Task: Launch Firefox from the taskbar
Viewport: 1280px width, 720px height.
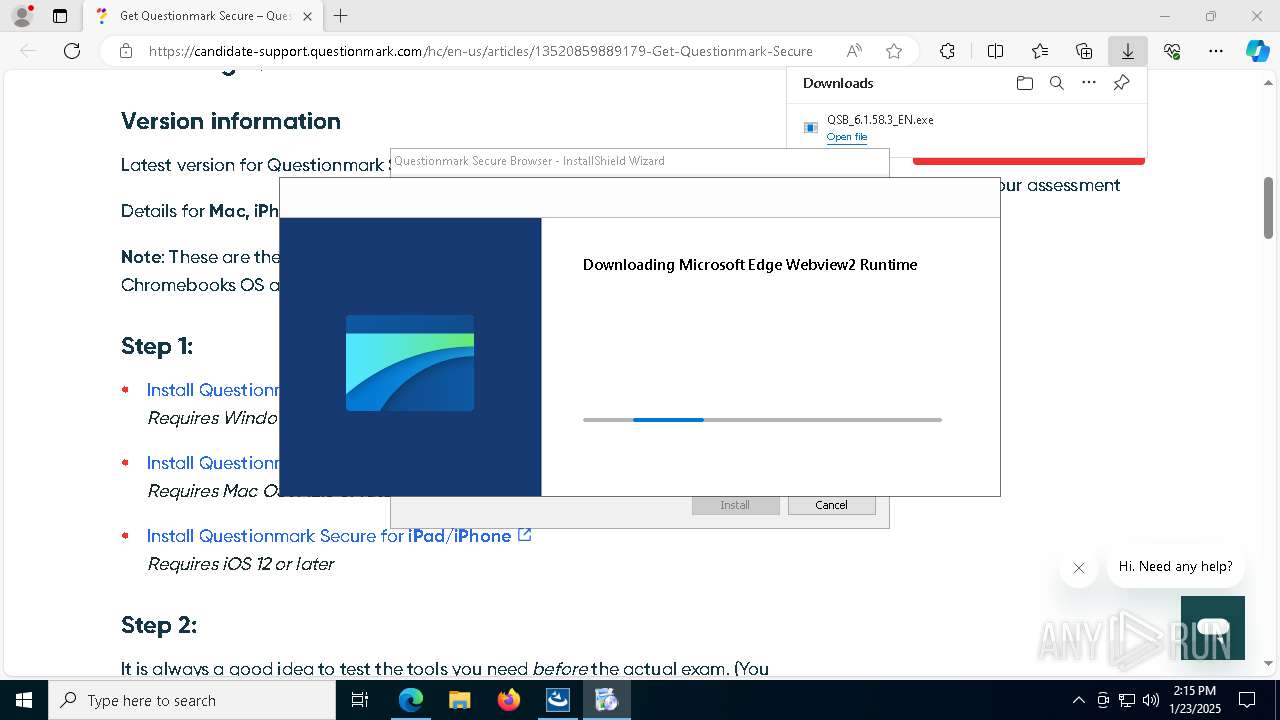Action: (509, 700)
